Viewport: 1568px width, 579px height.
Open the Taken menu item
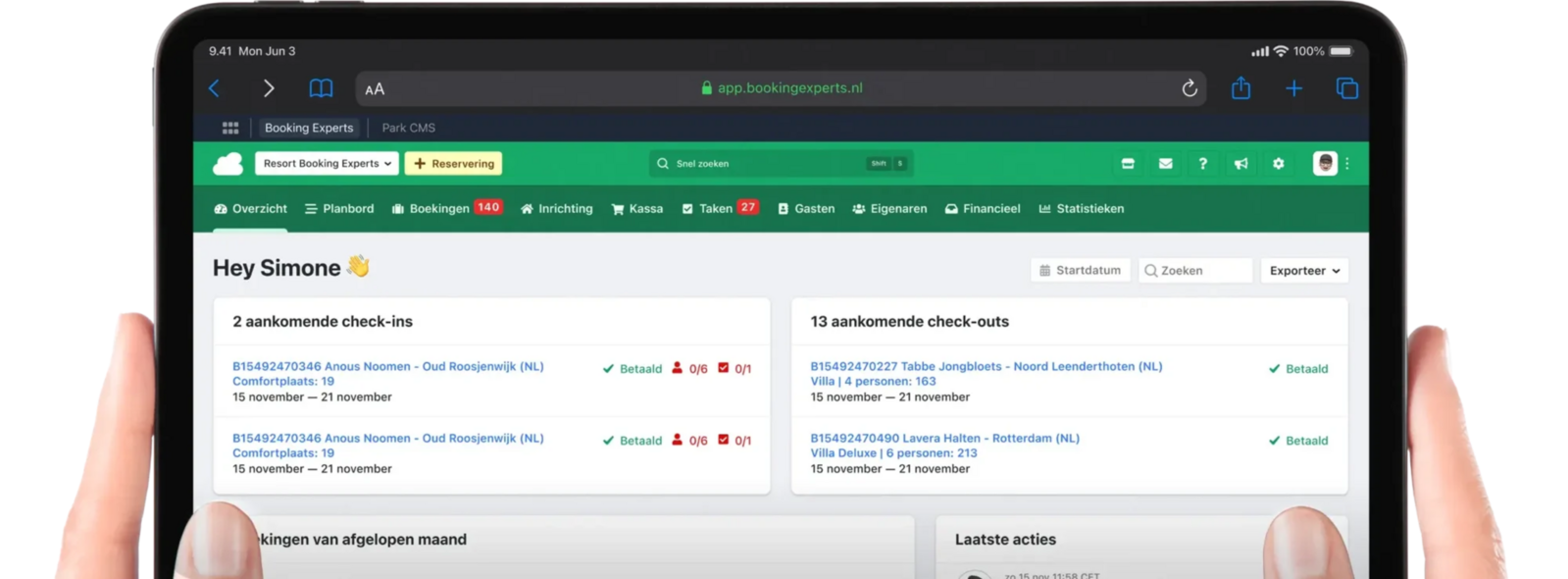coord(707,209)
